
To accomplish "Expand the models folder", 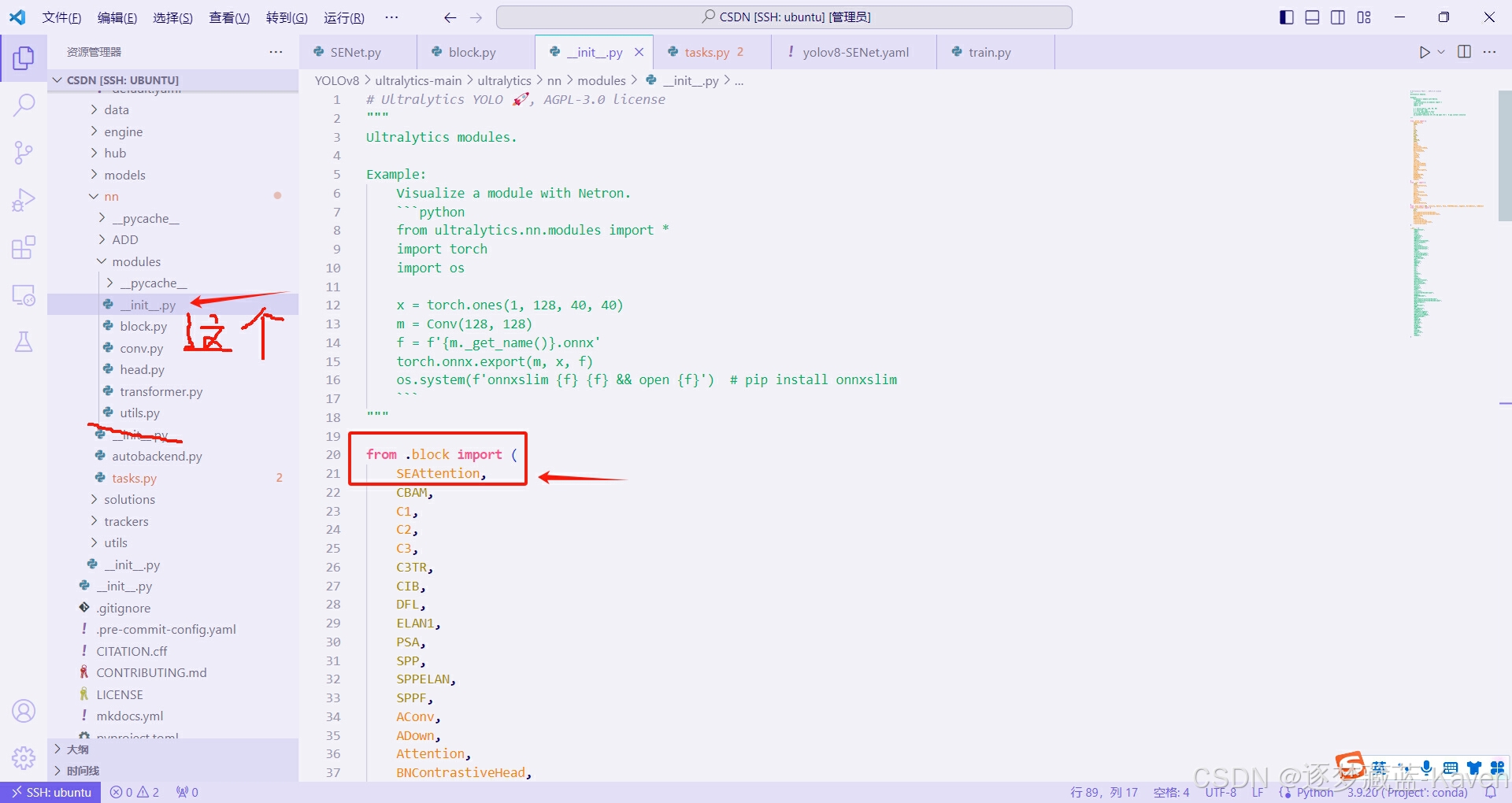I will pos(172,175).
